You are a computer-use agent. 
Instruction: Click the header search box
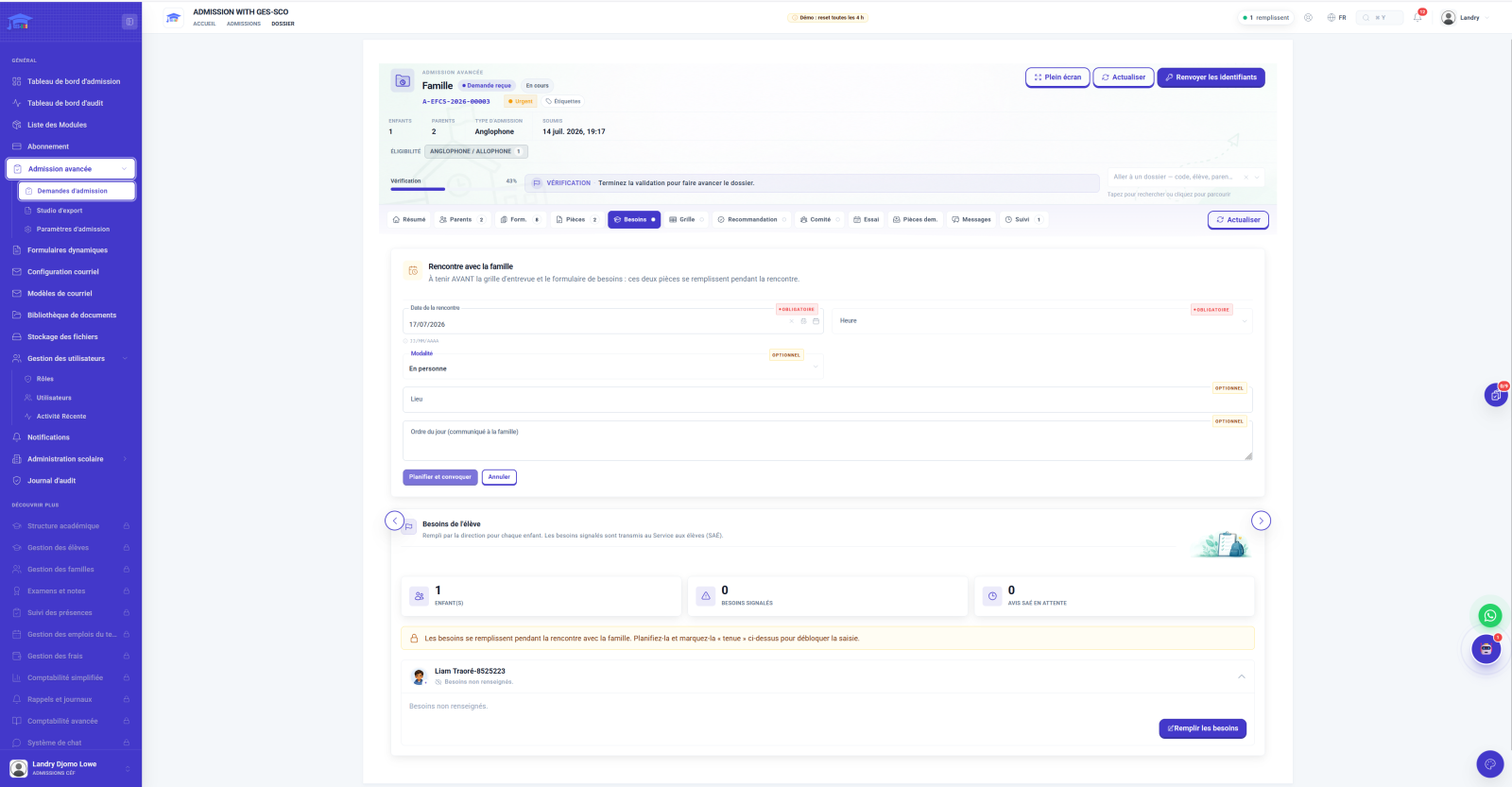(1380, 17)
